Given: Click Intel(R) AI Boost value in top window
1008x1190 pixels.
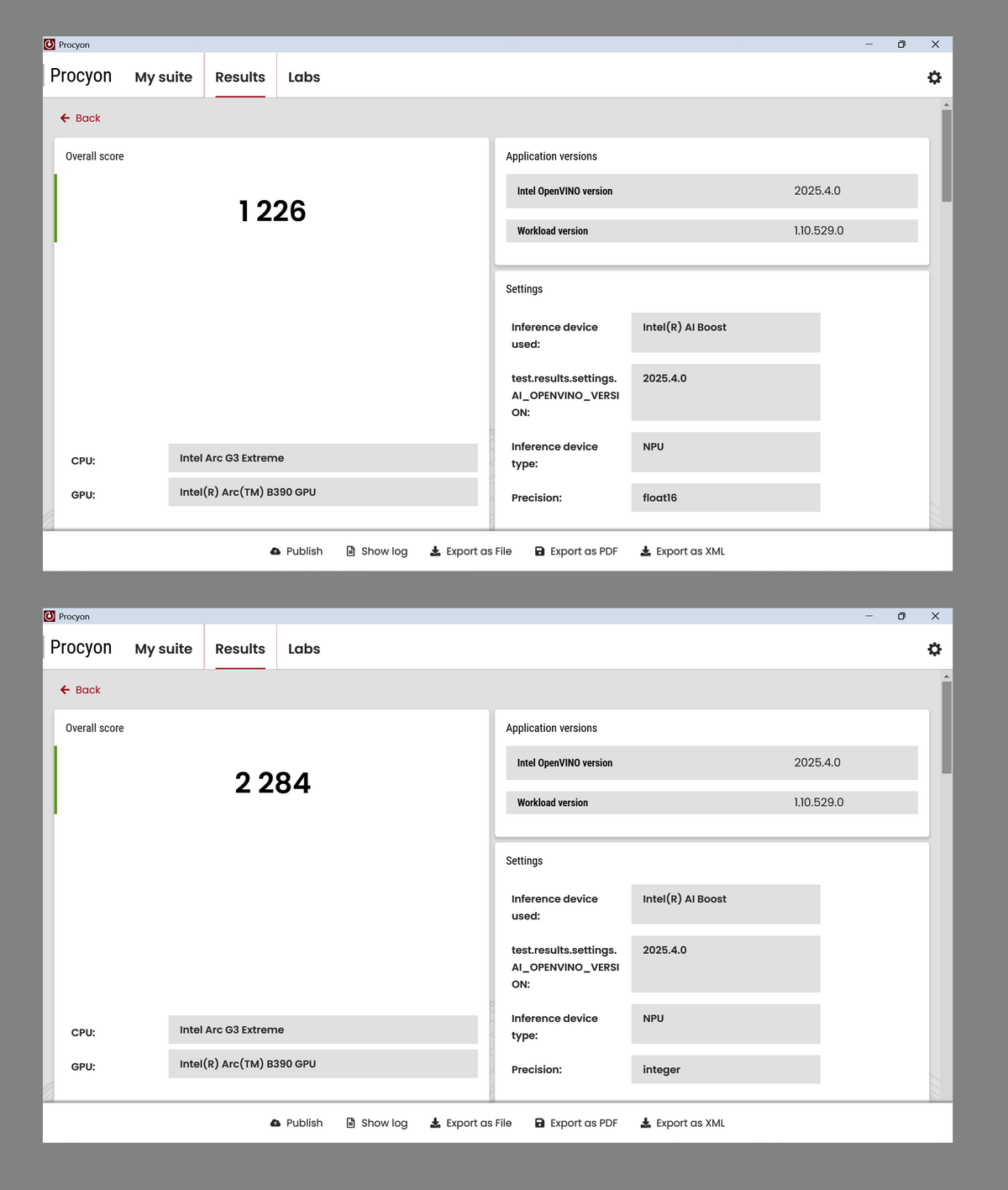Looking at the screenshot, I should tap(726, 333).
